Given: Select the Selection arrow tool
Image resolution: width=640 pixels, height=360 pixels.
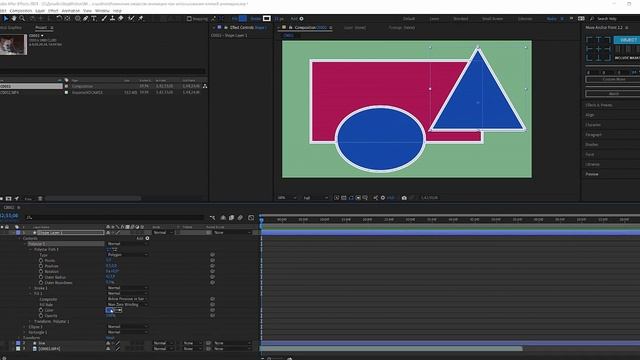Looking at the screenshot, I should pos(5,18).
